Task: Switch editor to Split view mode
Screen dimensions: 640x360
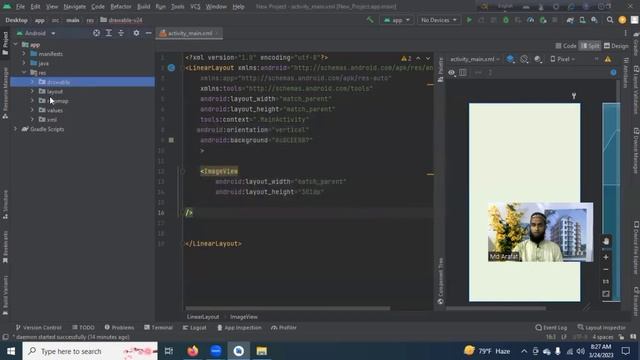Action: (x=590, y=46)
